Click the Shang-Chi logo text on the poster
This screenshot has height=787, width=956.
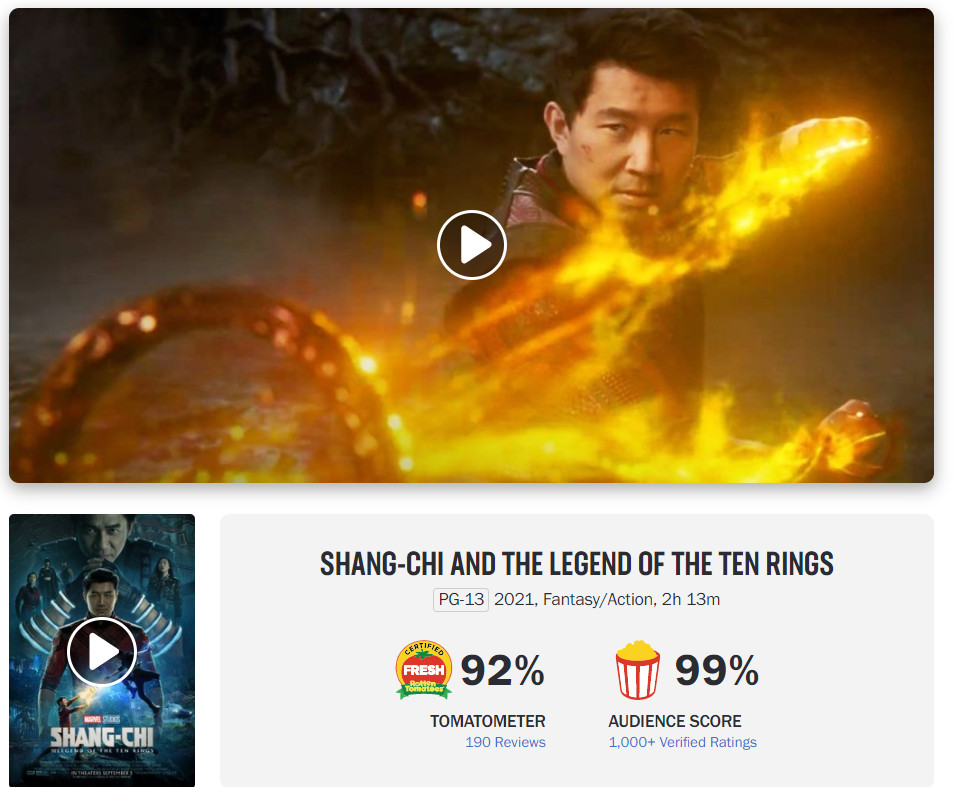pos(101,736)
